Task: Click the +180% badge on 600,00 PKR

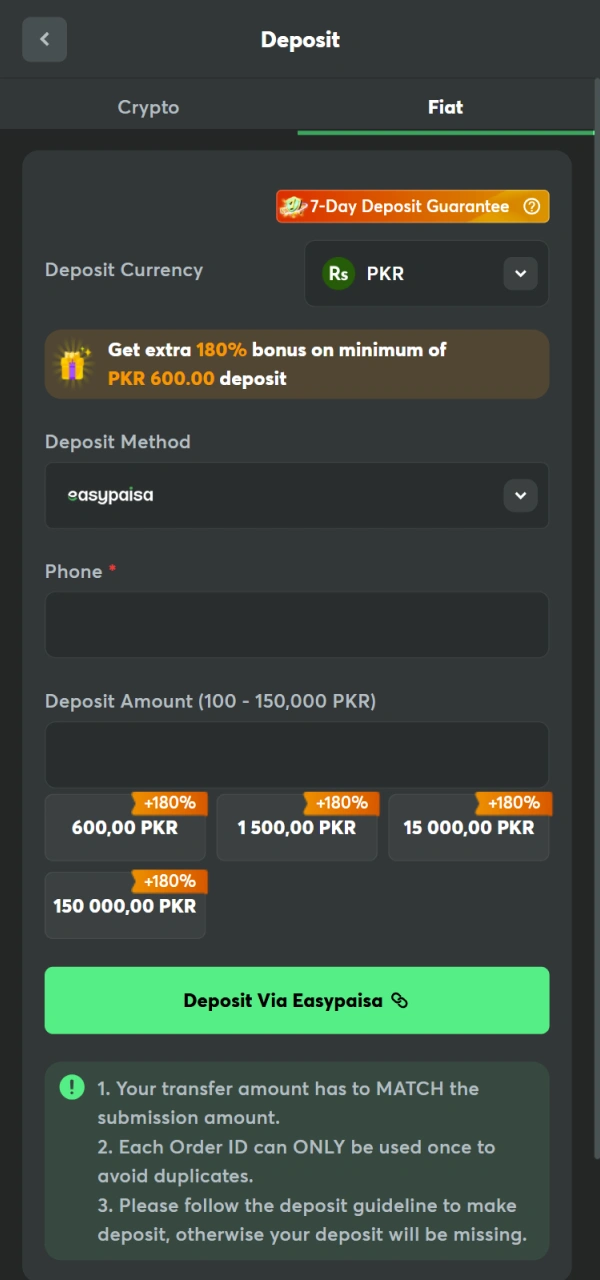Action: point(170,802)
